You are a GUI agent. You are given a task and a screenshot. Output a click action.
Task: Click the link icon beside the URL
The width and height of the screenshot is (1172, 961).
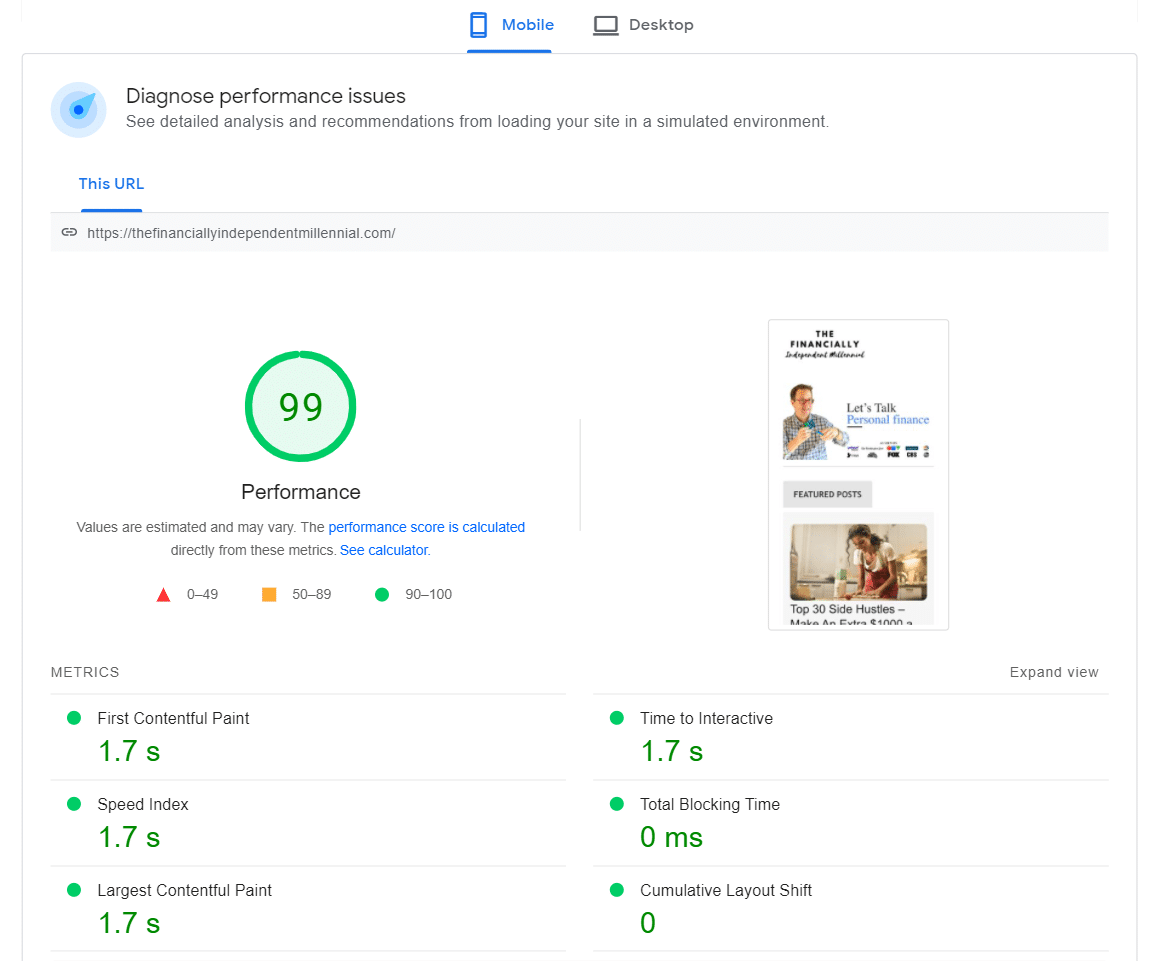[x=69, y=232]
